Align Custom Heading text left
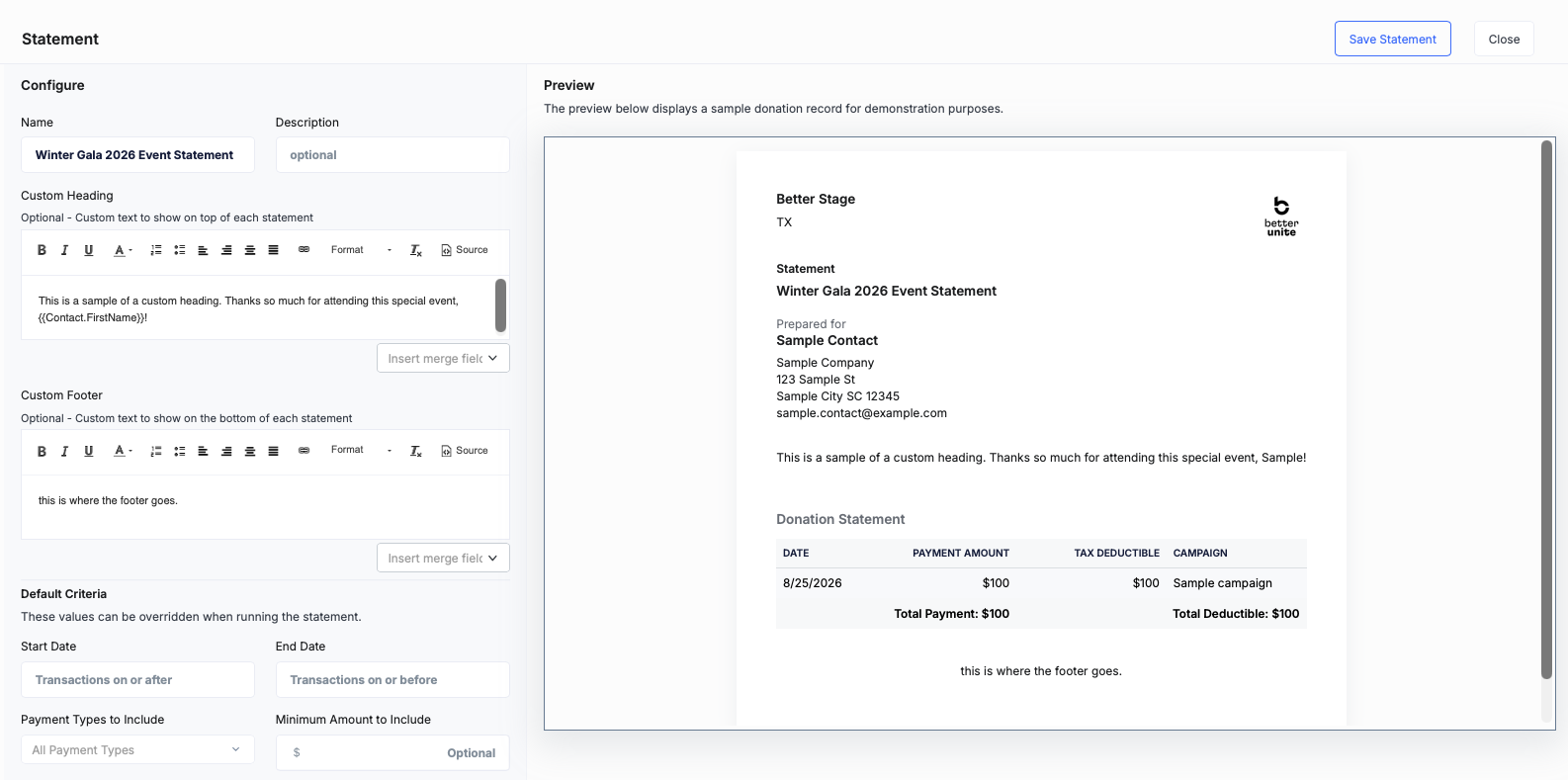 click(203, 250)
